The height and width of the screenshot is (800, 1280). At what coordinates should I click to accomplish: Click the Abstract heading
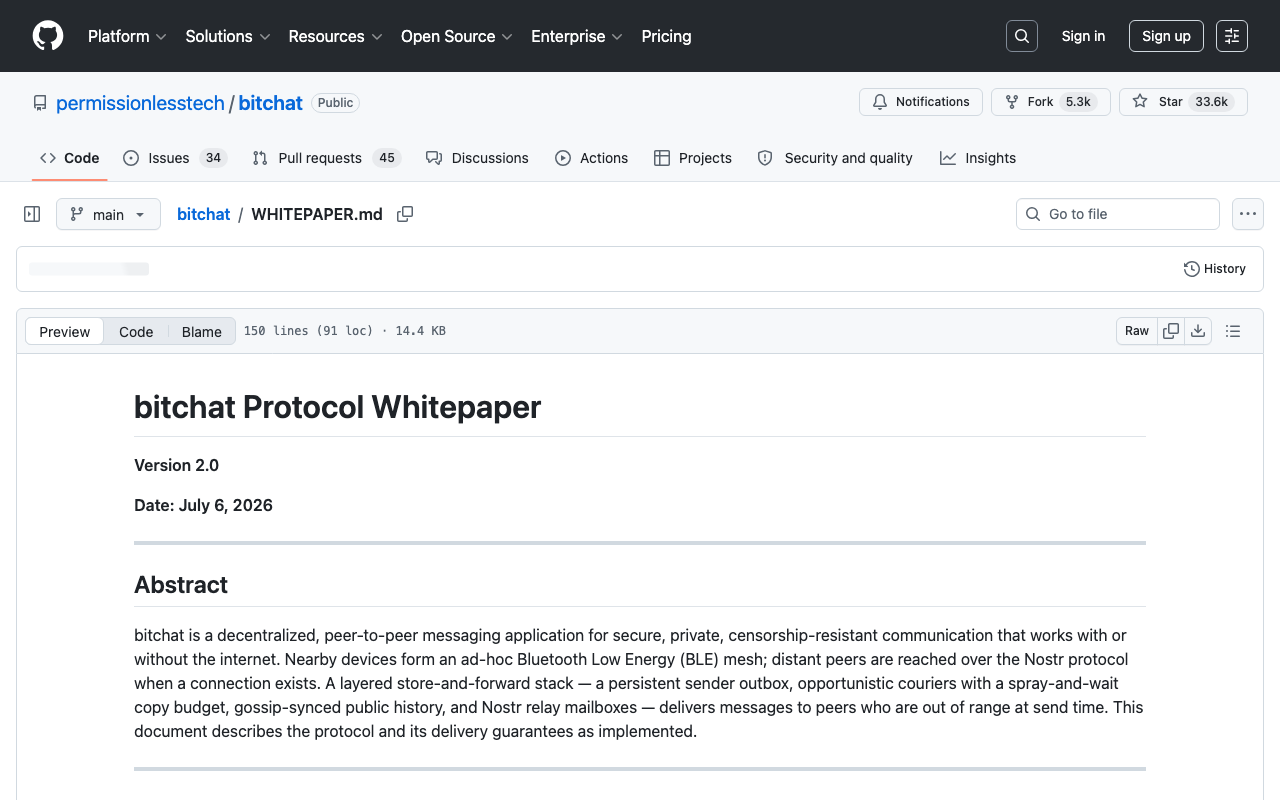point(181,585)
